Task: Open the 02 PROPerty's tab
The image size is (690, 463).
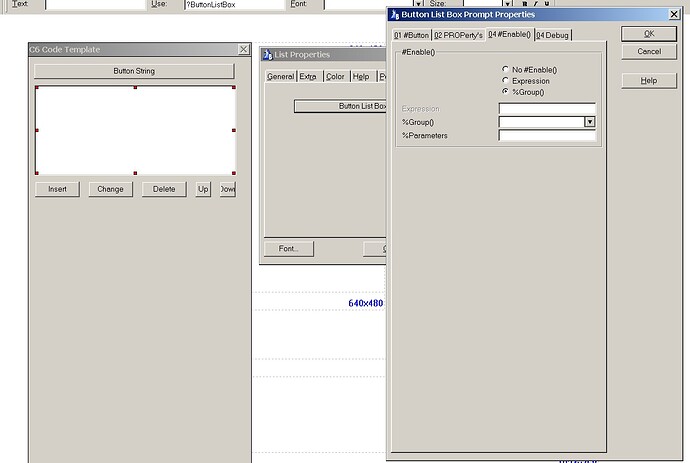Action: pos(458,35)
